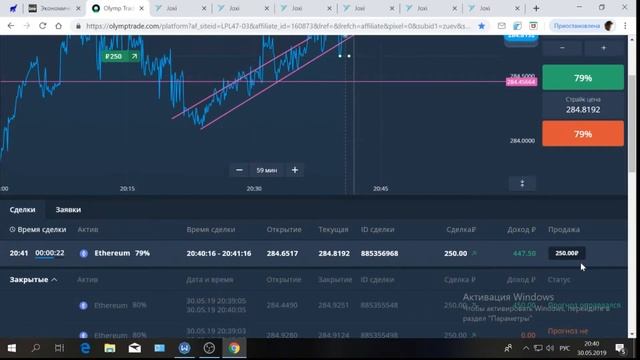This screenshot has height=360, width=640.
Task: Zoom in chart timeframe with plus
Action: tap(295, 170)
